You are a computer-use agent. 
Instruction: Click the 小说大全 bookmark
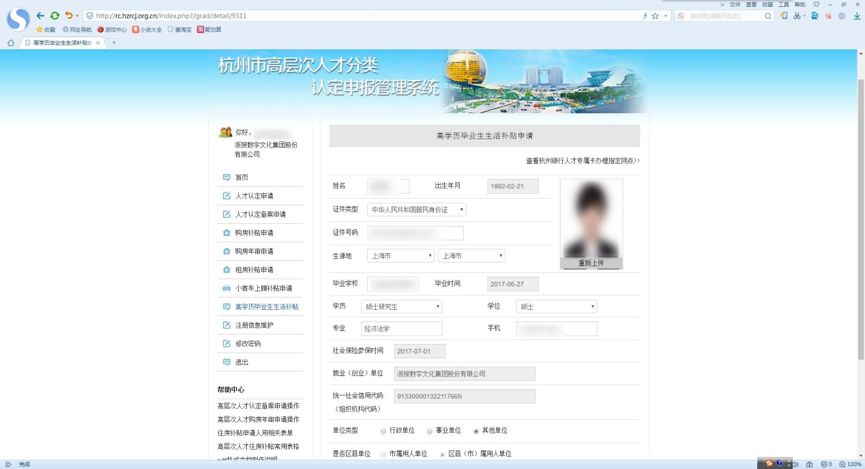(147, 29)
